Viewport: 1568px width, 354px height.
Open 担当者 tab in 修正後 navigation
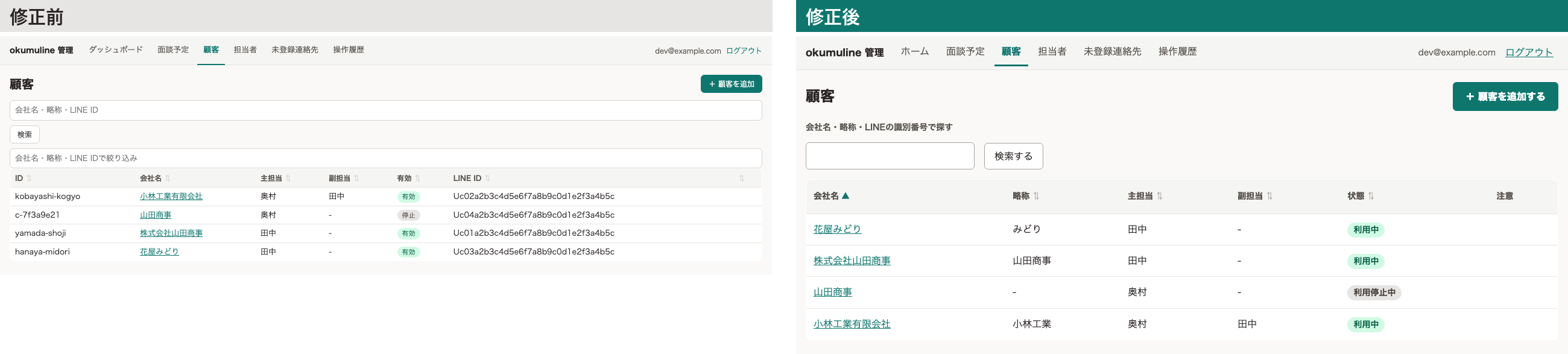pos(1052,52)
